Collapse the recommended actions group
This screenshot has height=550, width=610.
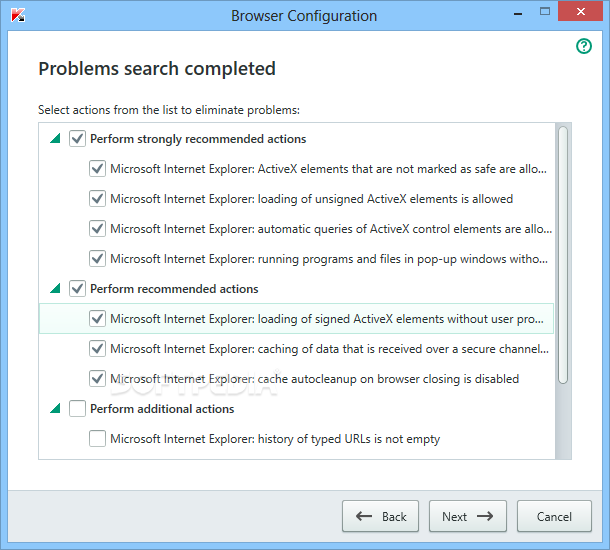coord(55,289)
